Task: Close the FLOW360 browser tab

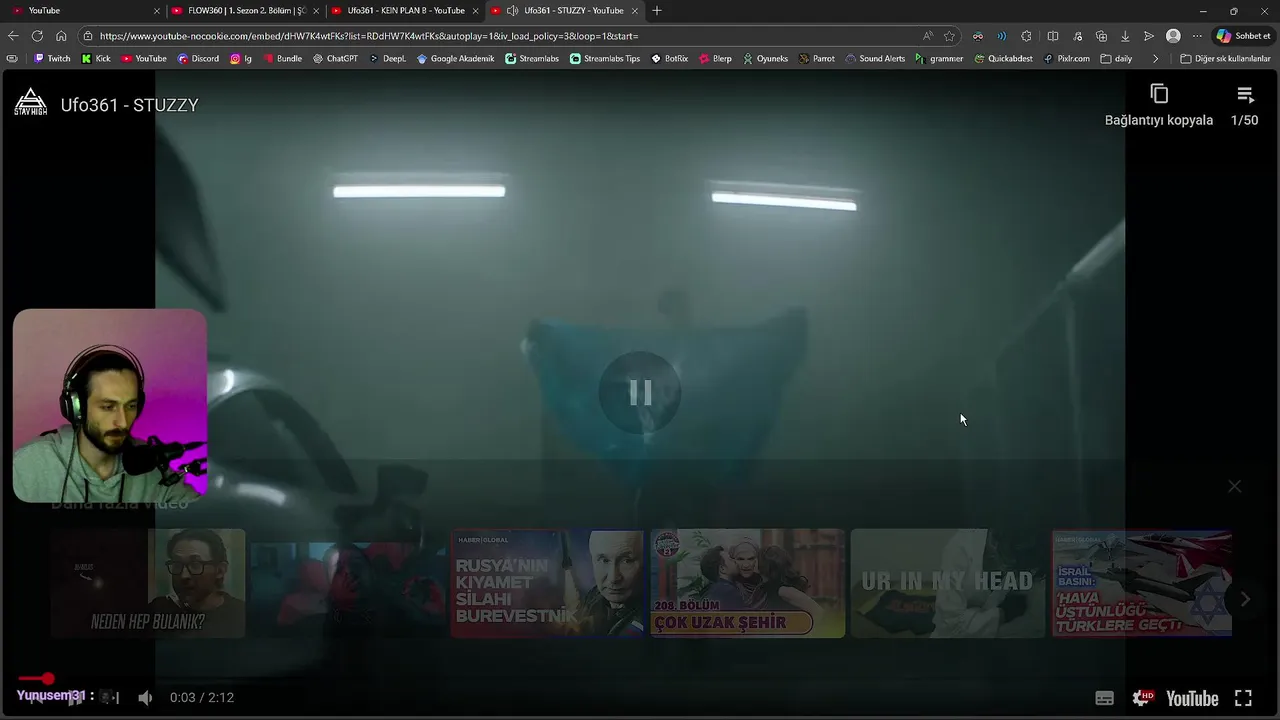Action: point(316,10)
